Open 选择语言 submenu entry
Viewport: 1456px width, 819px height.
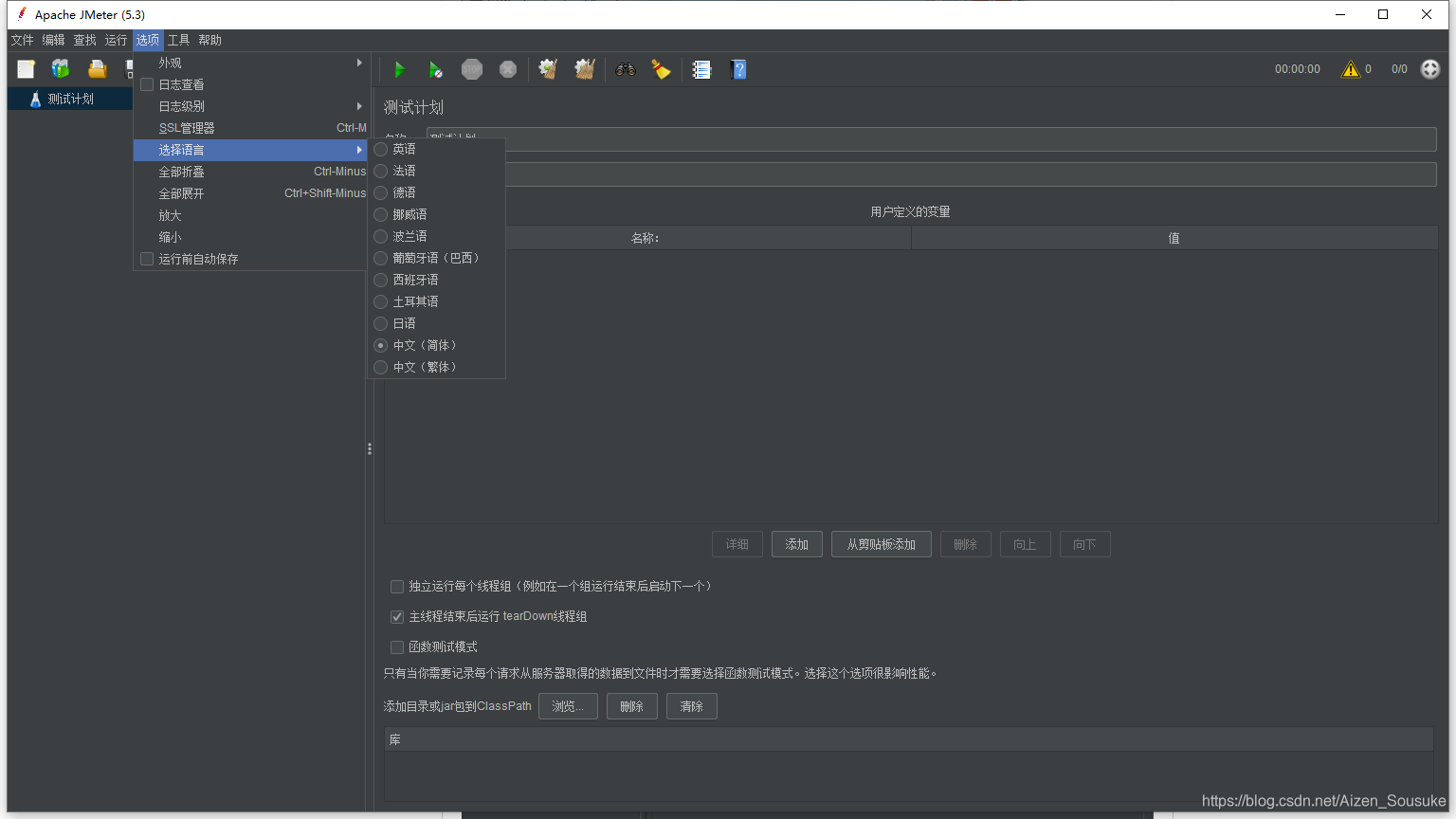pos(250,150)
